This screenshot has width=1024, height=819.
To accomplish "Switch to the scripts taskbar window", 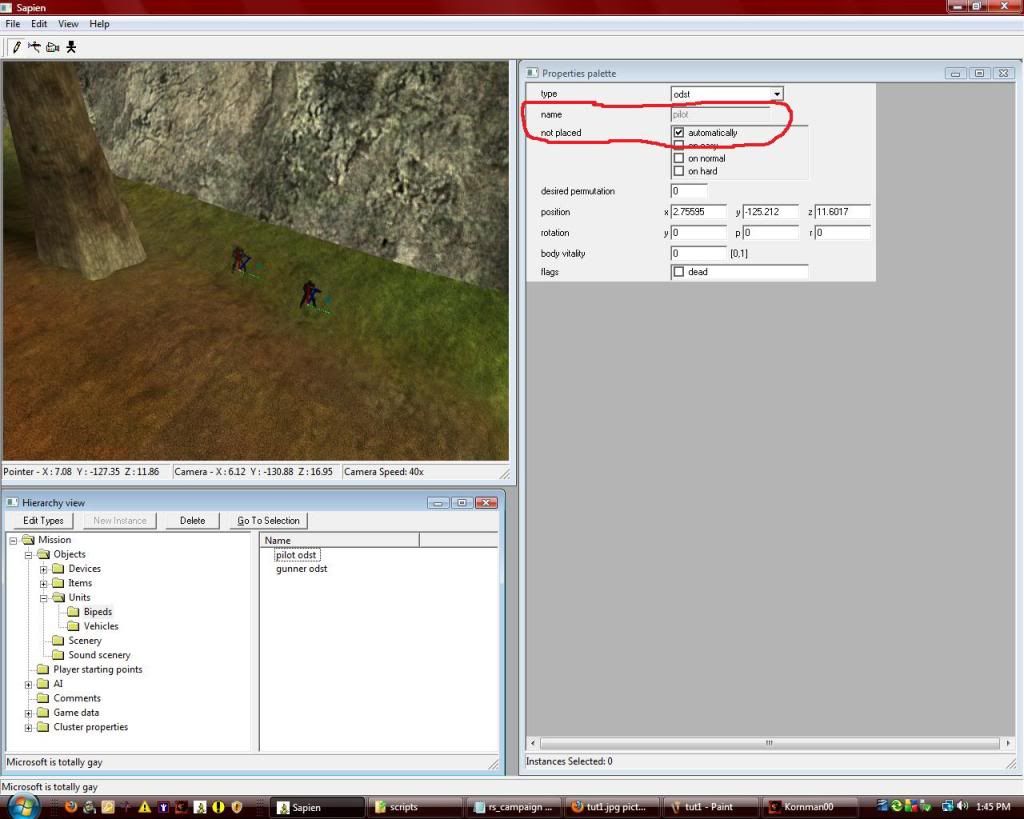I will tap(416, 807).
